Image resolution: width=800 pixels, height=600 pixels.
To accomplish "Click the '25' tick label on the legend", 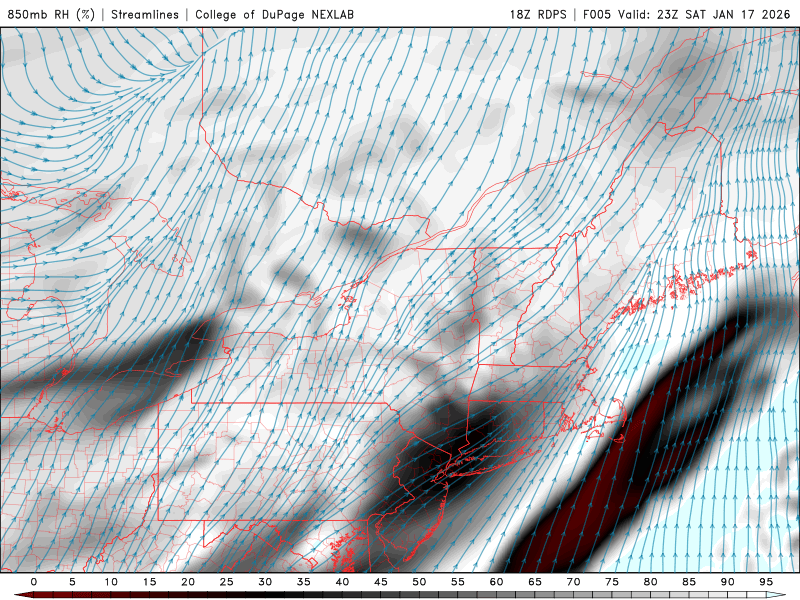I will point(227,582).
